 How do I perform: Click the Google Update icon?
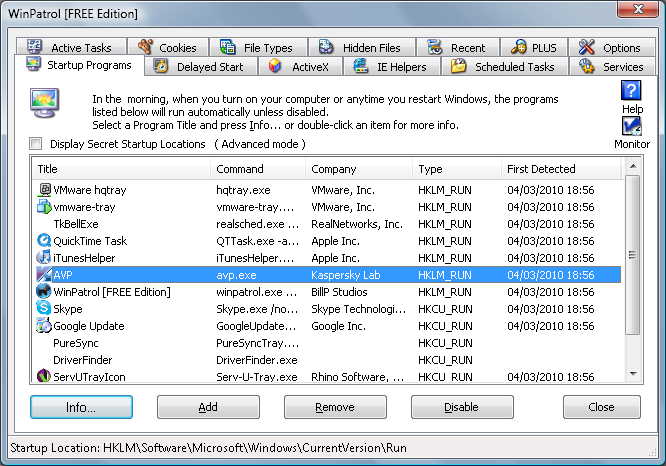[44, 325]
